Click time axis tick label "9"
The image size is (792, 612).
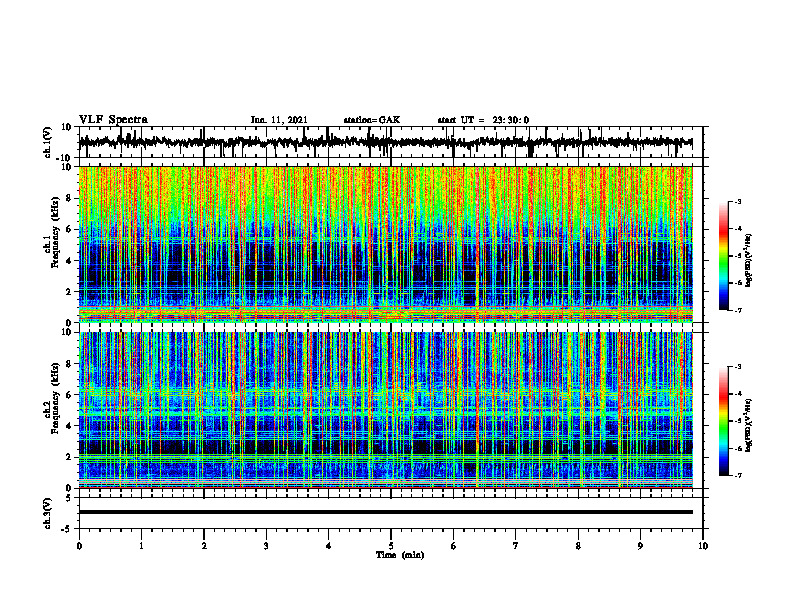(640, 545)
